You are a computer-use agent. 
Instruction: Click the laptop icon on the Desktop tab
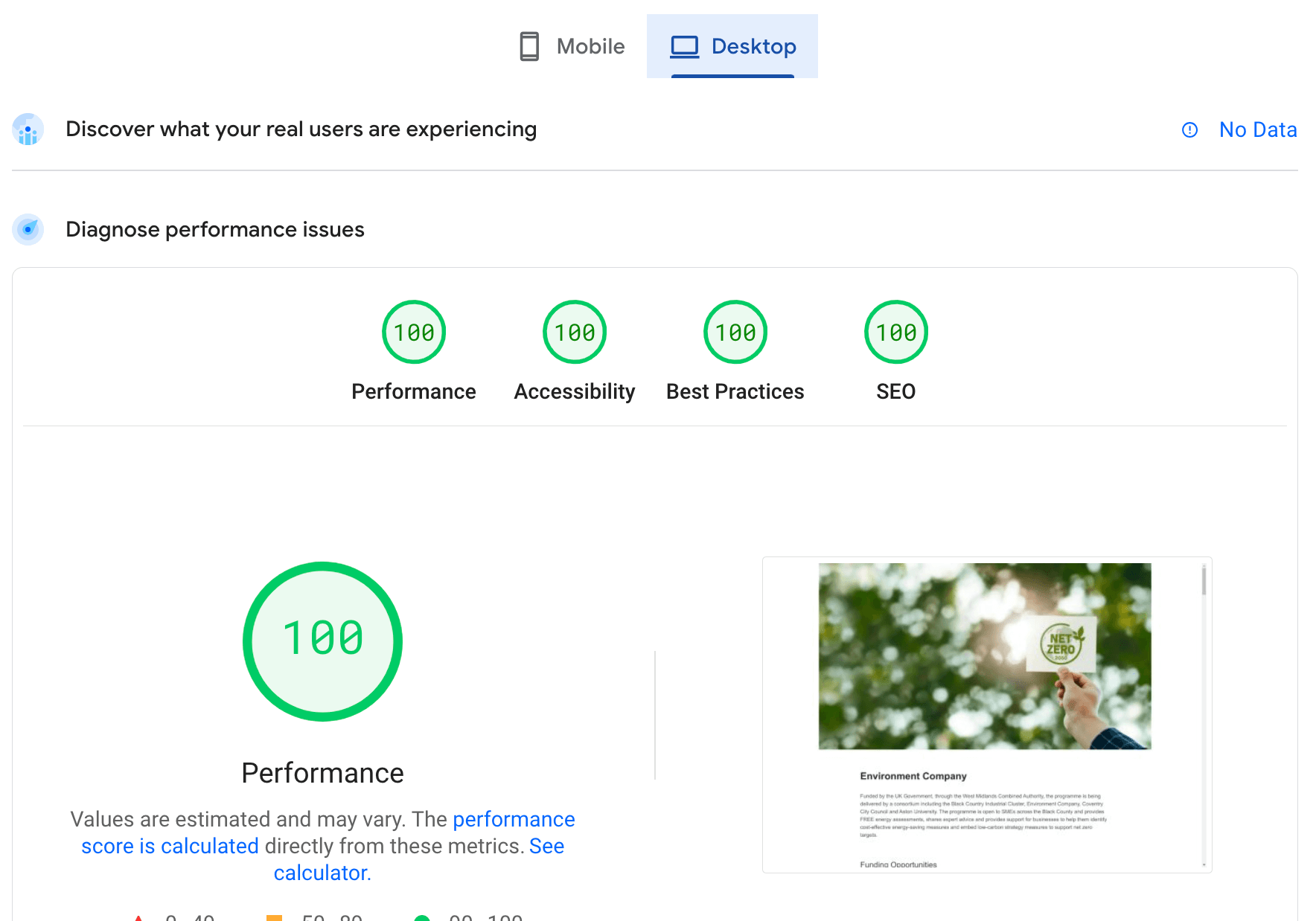[x=684, y=45]
